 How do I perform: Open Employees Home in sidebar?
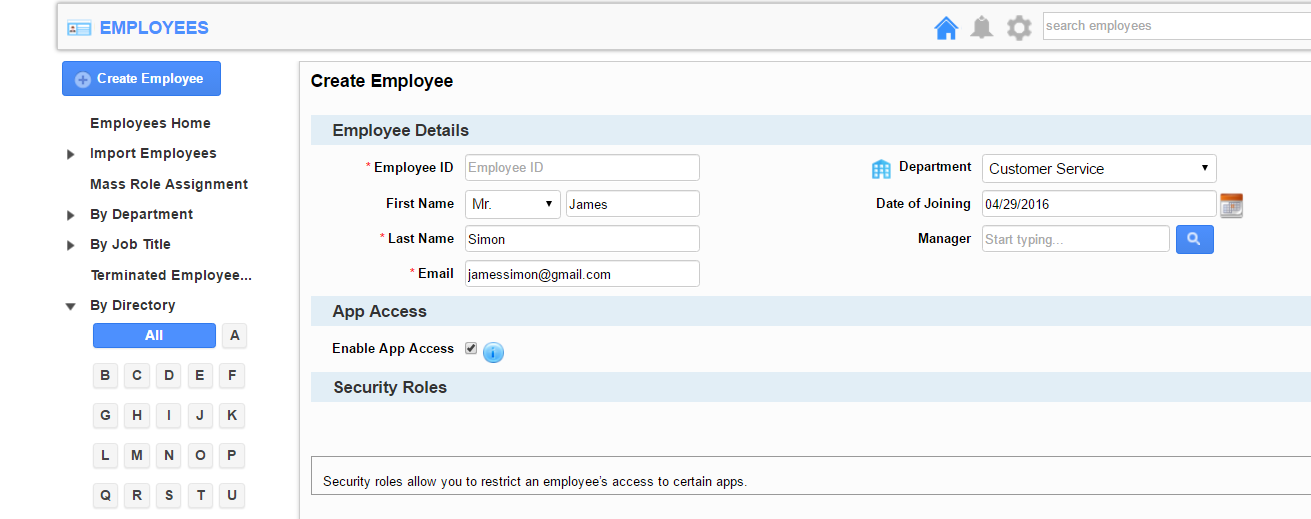(x=150, y=123)
